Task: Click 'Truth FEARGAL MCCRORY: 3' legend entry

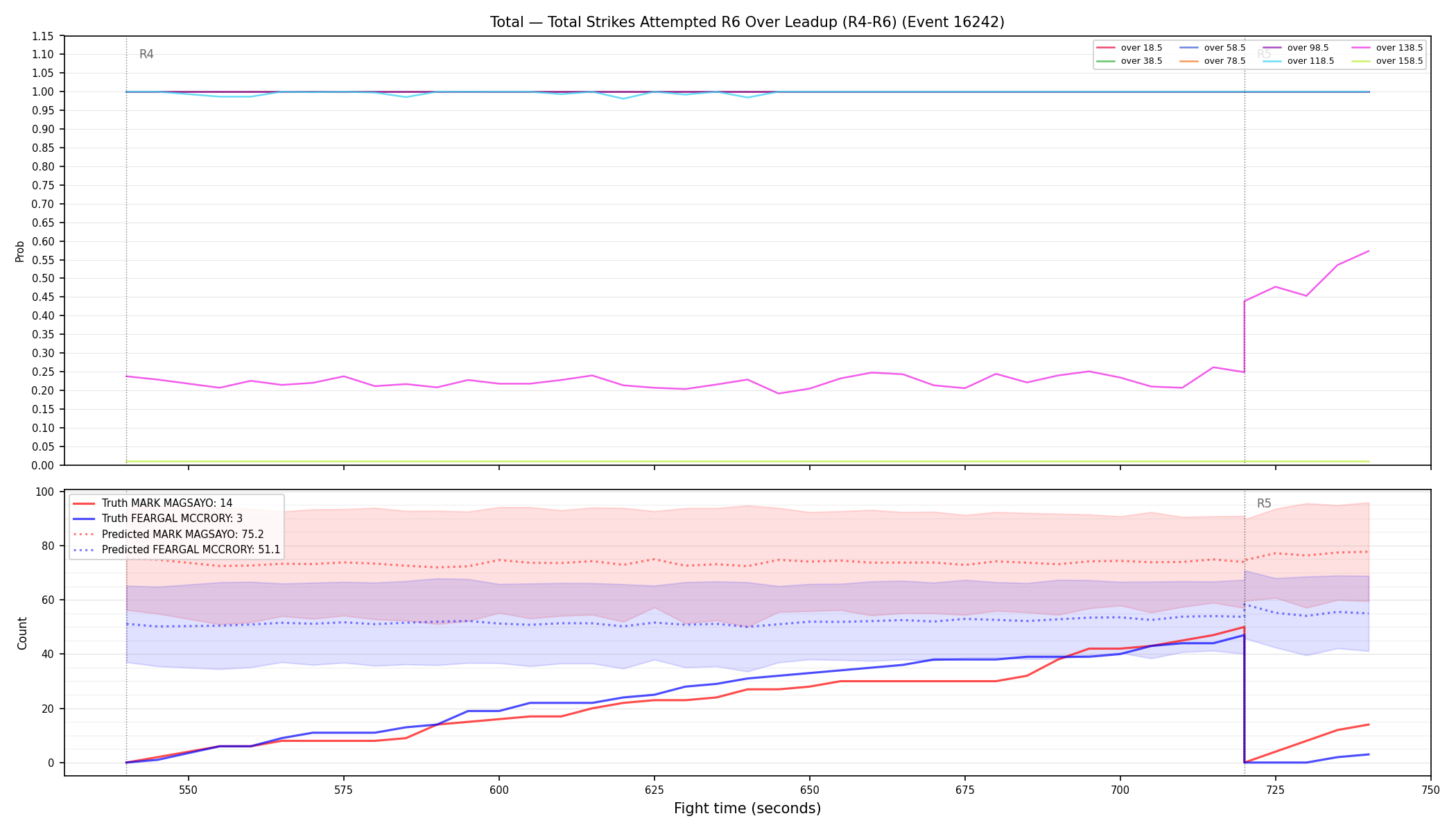Action: coord(157,519)
